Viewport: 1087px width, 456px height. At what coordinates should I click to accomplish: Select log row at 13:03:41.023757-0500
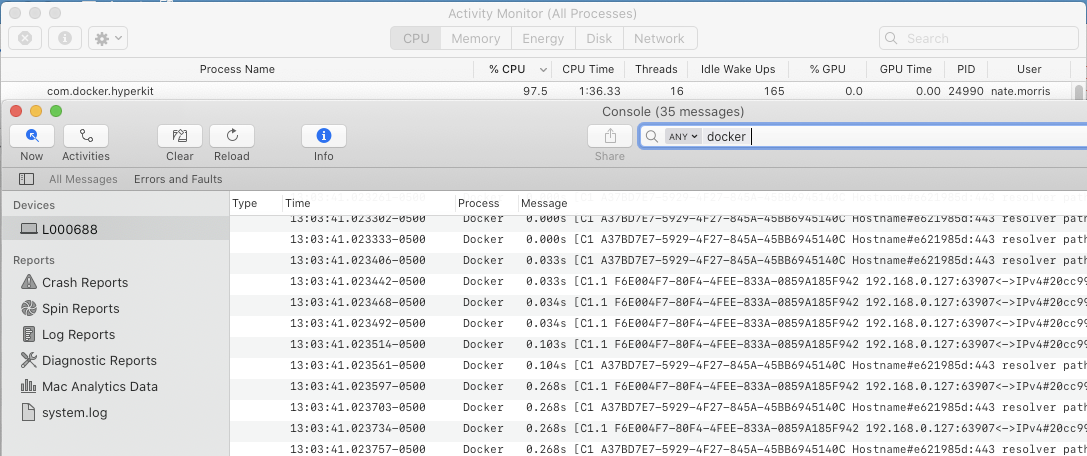tap(659, 448)
